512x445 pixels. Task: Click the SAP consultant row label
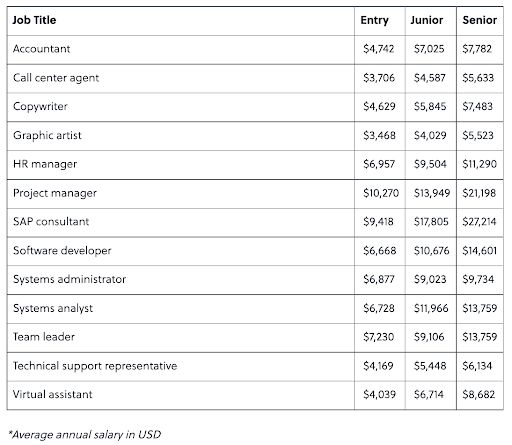pos(51,222)
